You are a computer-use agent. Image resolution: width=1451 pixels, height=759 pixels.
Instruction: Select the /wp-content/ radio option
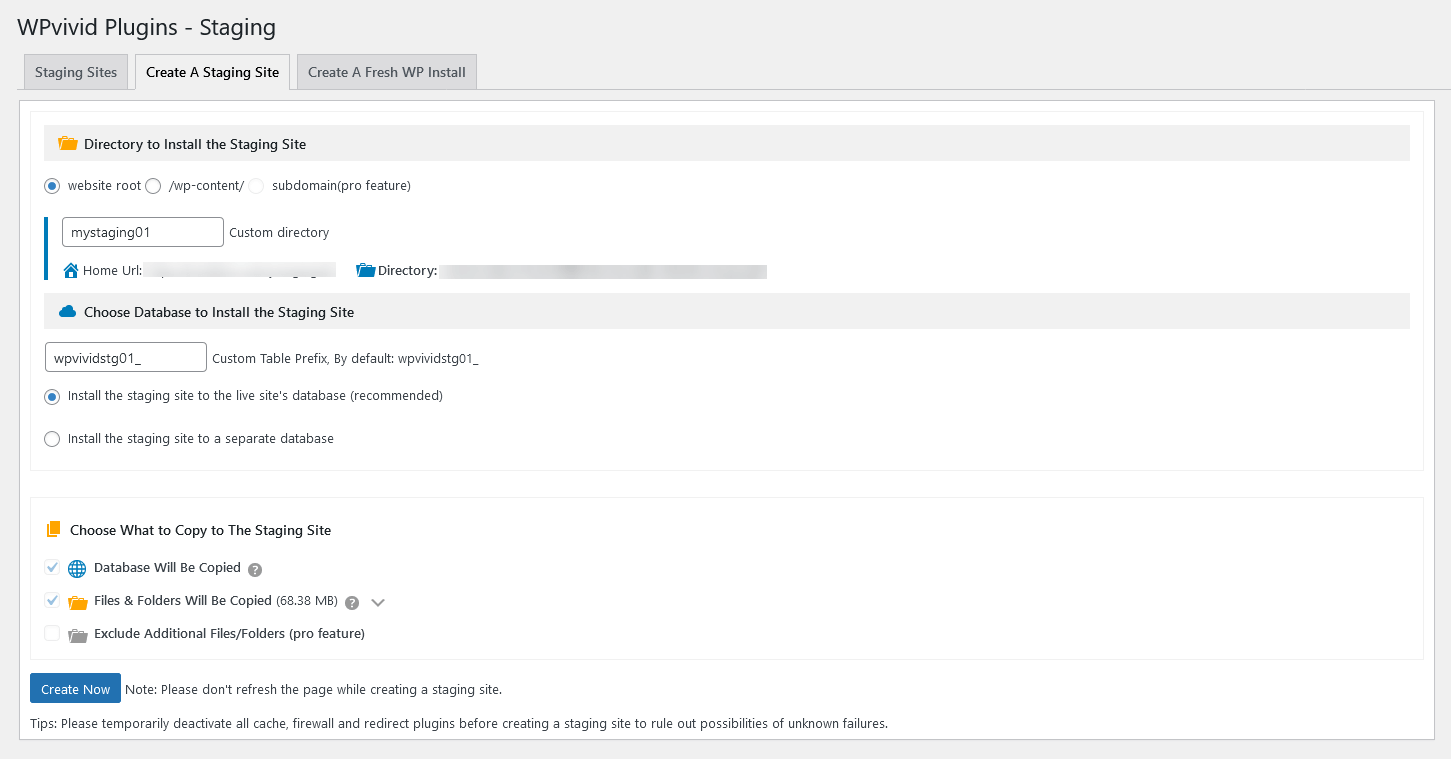coord(153,186)
